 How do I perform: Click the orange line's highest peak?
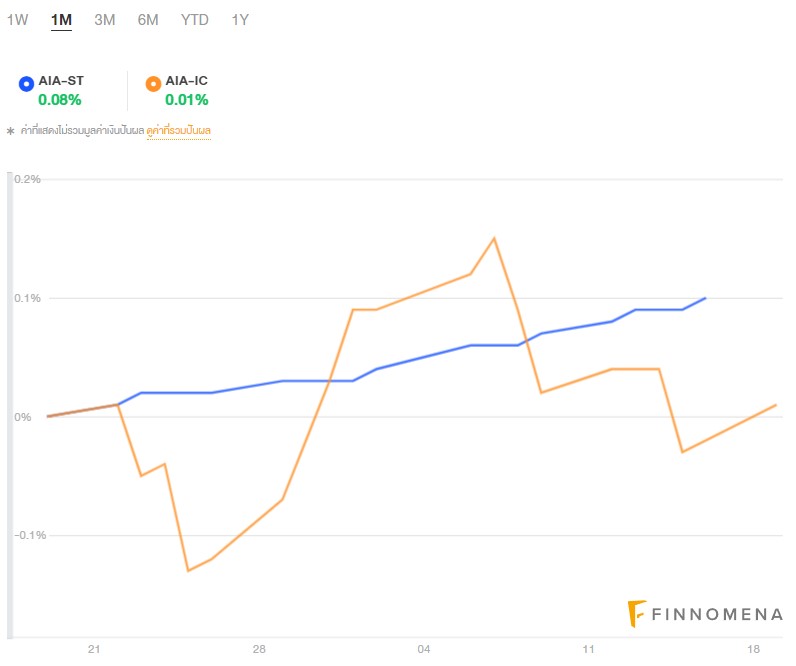point(494,238)
